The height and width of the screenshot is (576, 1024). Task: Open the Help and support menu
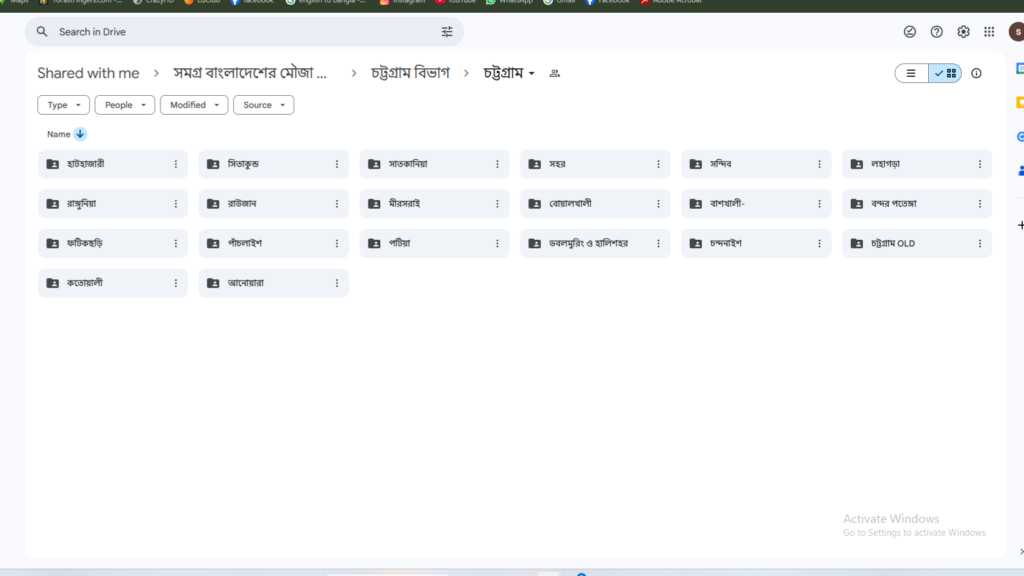tap(937, 32)
